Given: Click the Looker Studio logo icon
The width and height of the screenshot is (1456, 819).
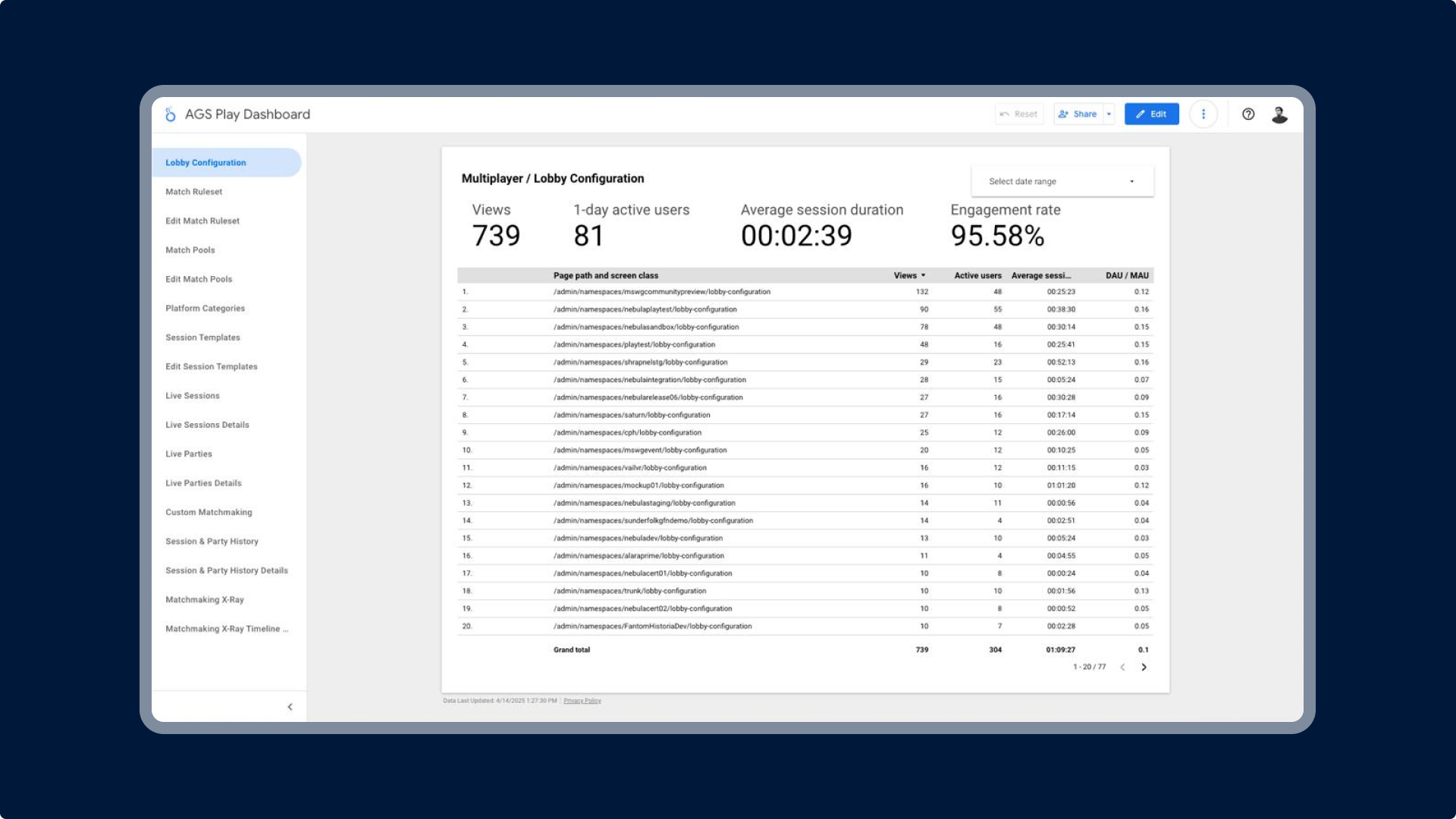Looking at the screenshot, I should (x=171, y=115).
